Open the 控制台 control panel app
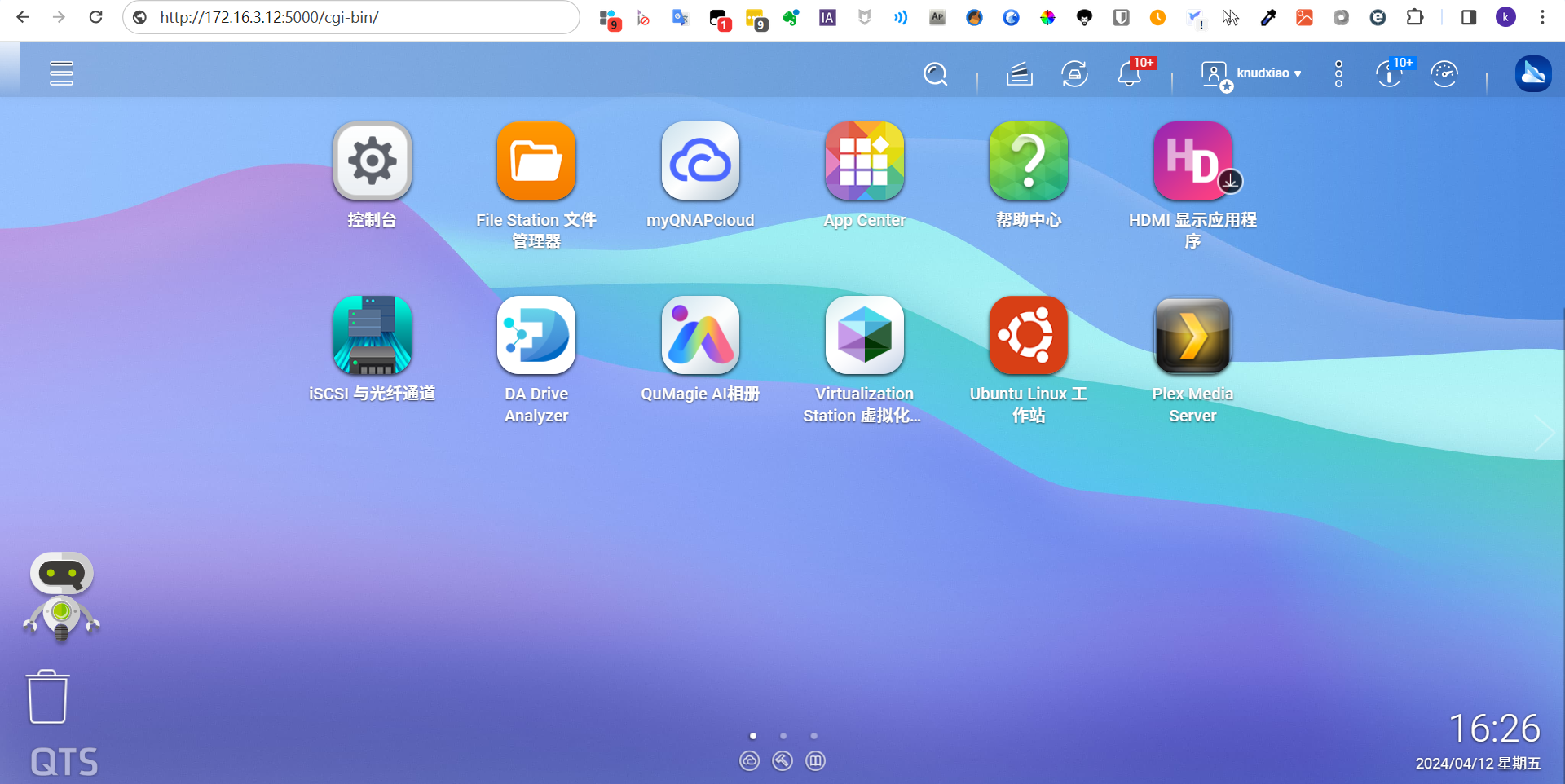Screen dimensions: 1565x784 [x=372, y=161]
